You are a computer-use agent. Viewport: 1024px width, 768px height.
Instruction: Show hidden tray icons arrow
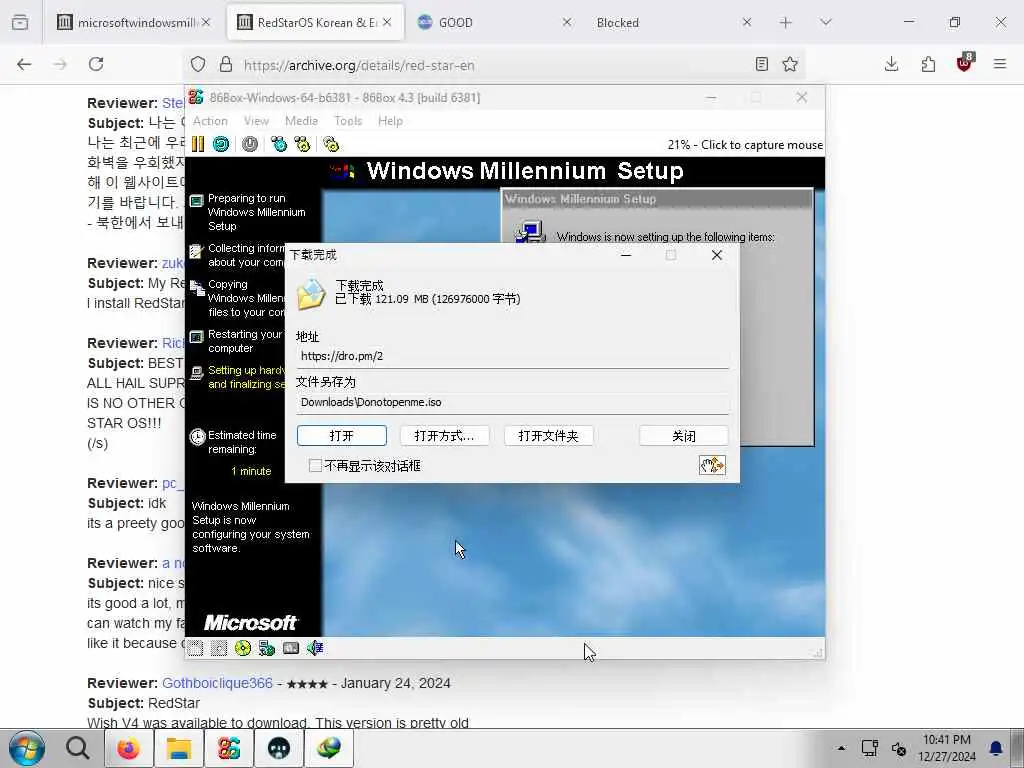(841, 748)
